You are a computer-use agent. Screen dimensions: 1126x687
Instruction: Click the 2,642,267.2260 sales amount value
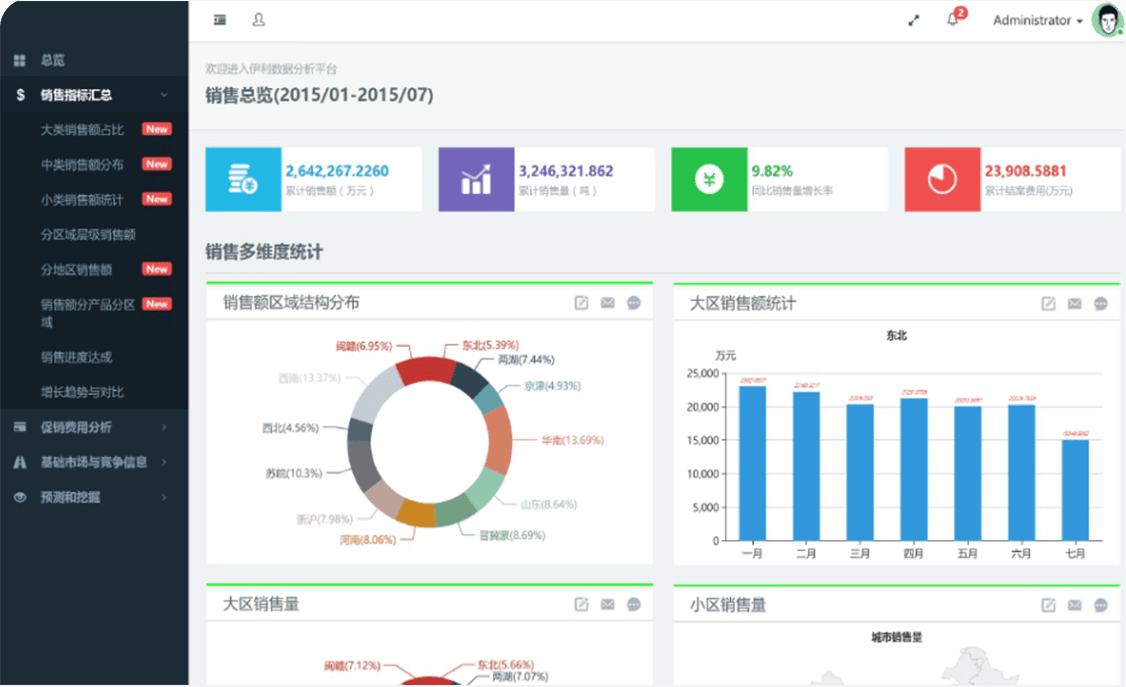tap(337, 171)
